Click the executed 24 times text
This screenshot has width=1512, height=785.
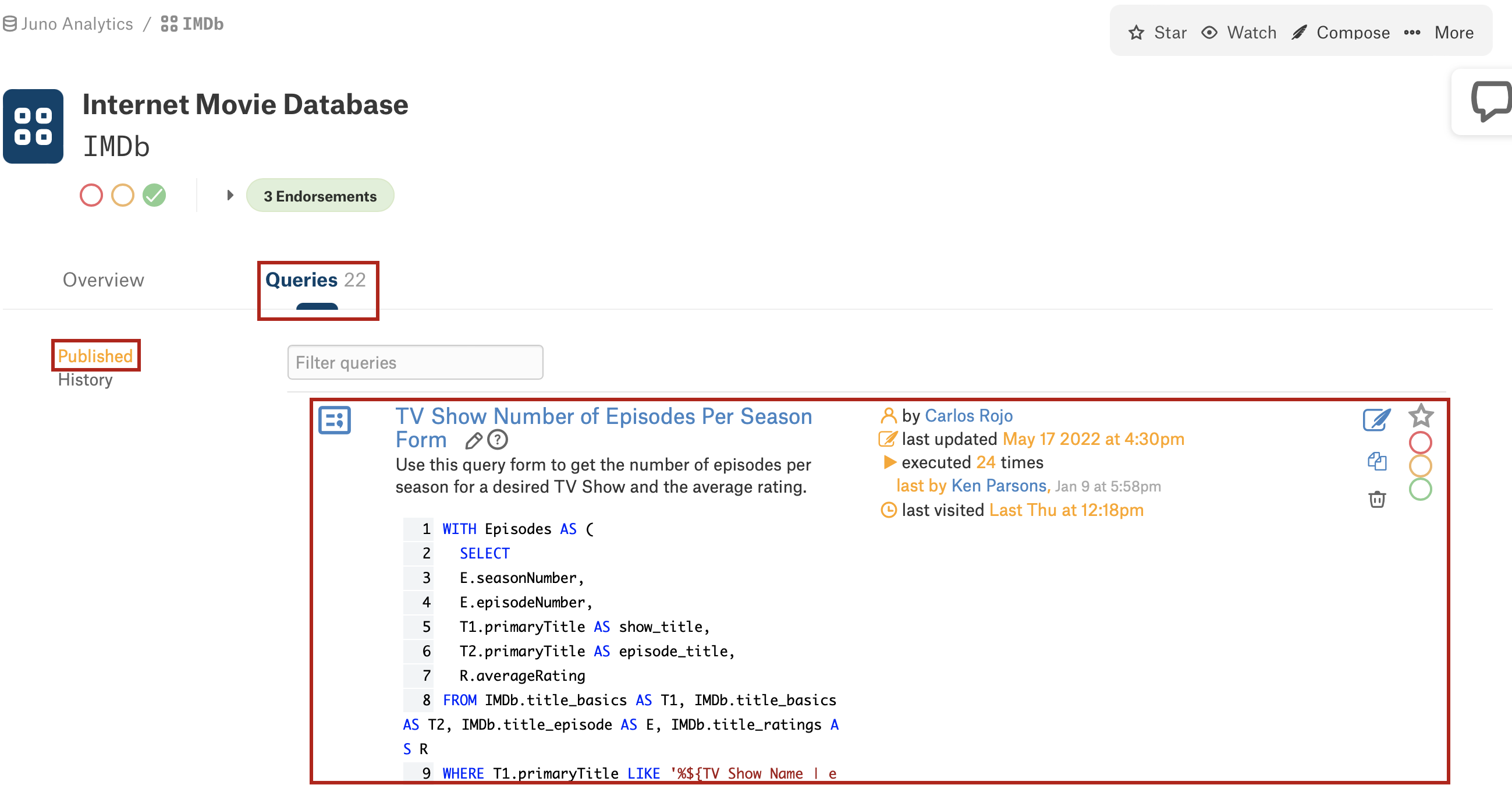[x=972, y=462]
